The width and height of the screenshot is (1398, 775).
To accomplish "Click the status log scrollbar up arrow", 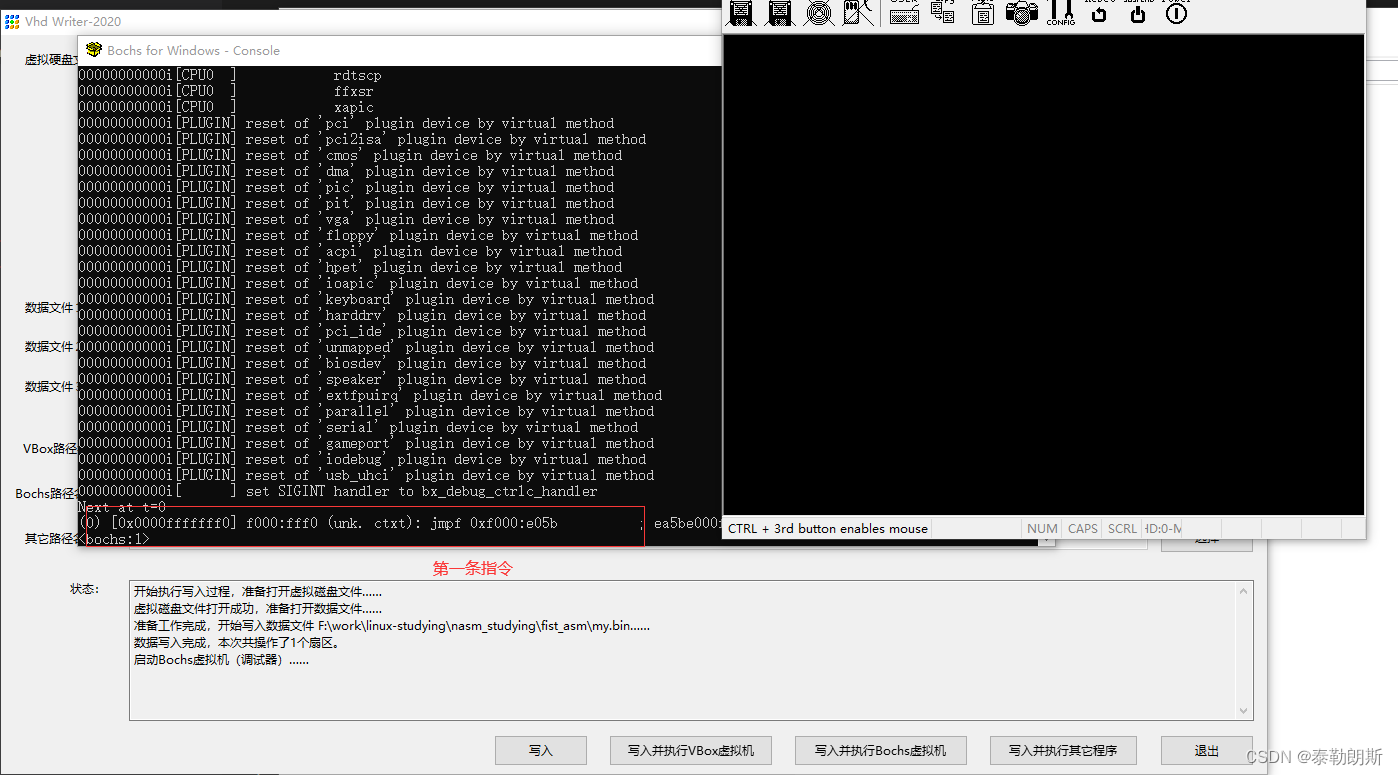I will (1245, 592).
